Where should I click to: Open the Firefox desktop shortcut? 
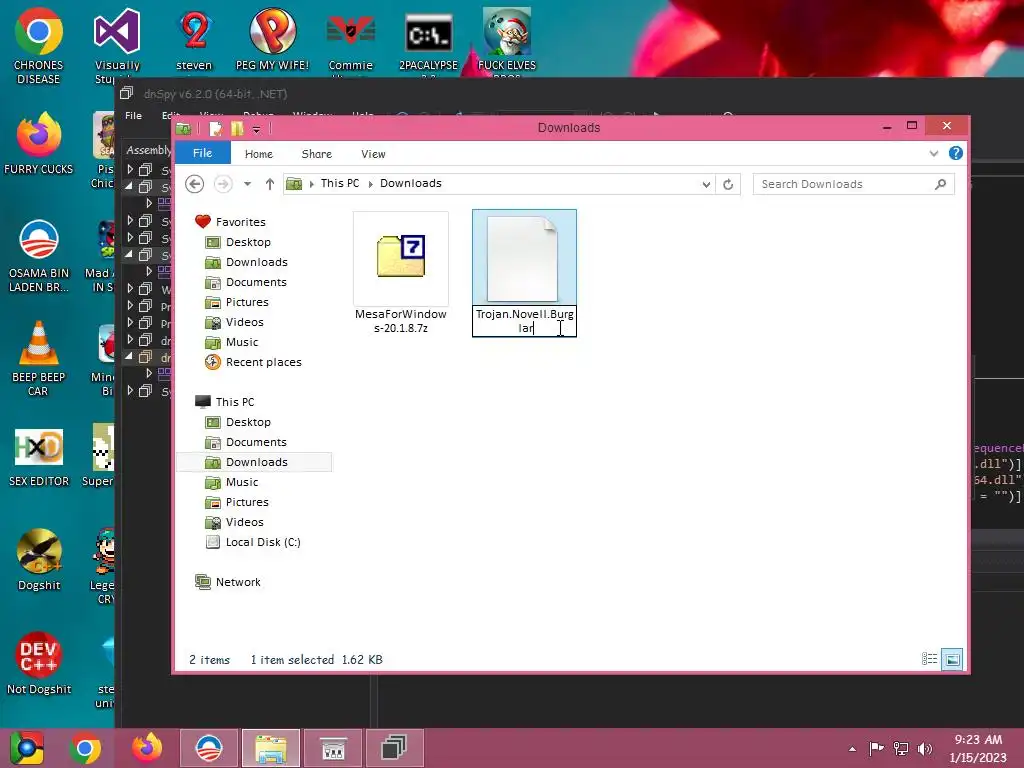39,143
